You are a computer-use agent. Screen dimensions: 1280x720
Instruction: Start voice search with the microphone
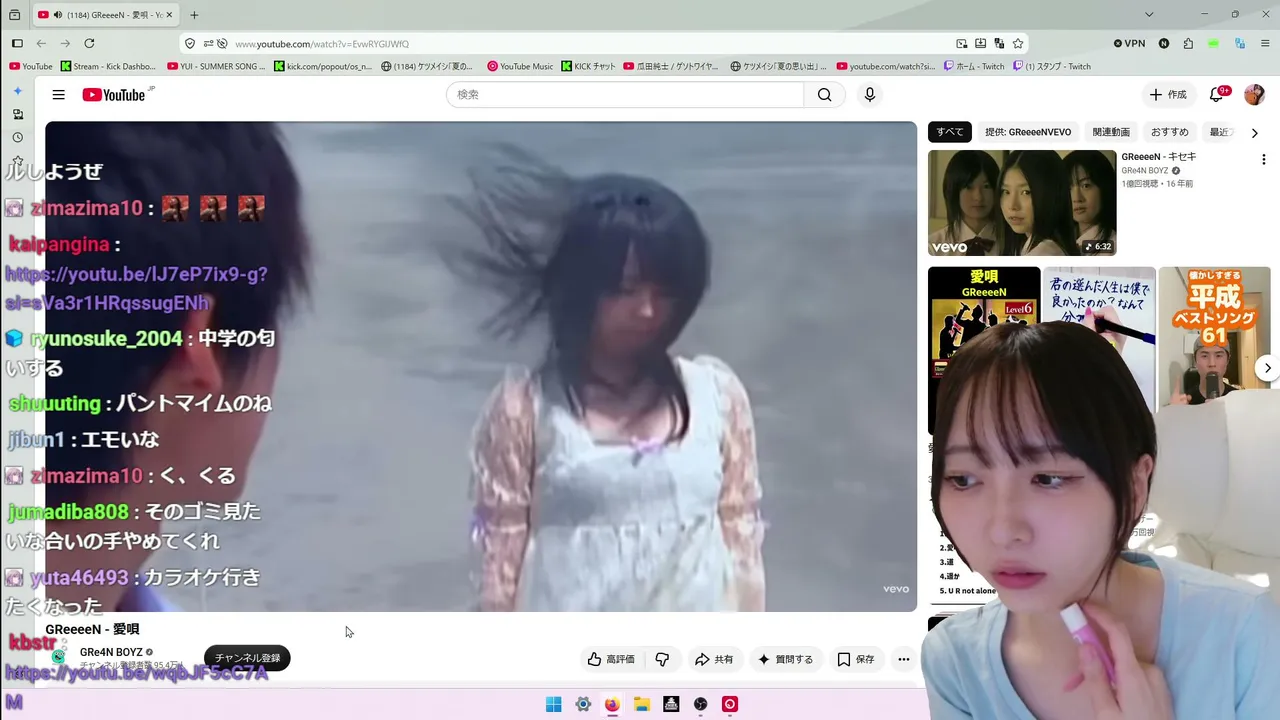click(870, 95)
